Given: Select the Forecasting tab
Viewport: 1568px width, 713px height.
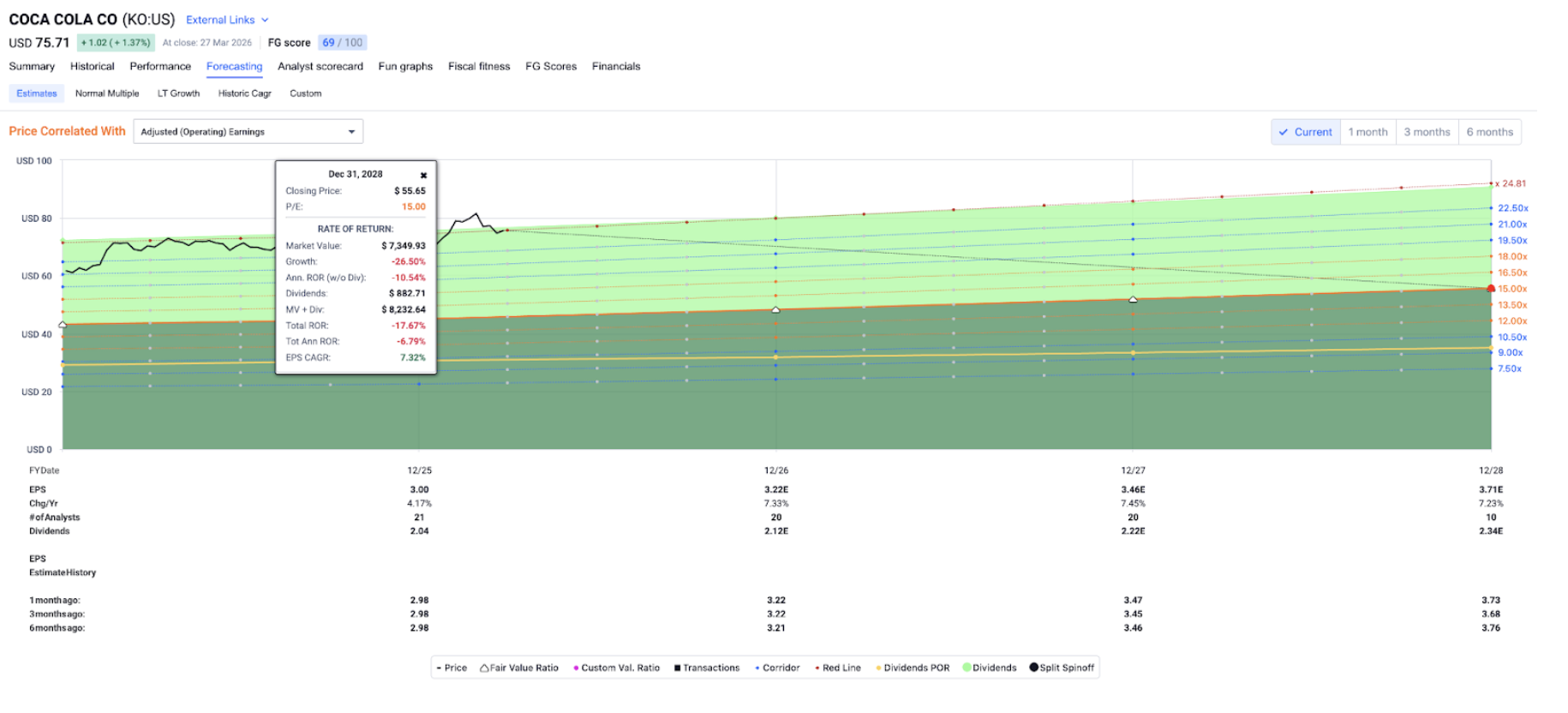Looking at the screenshot, I should coord(234,66).
